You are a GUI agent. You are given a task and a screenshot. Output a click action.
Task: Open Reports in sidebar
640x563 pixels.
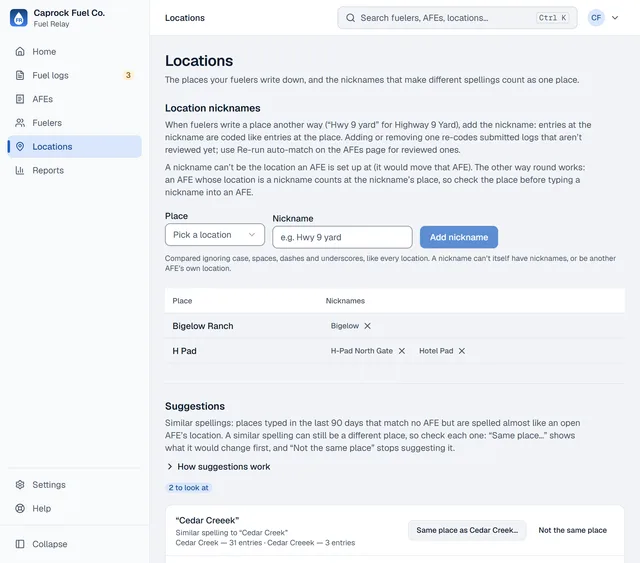[x=74, y=170]
